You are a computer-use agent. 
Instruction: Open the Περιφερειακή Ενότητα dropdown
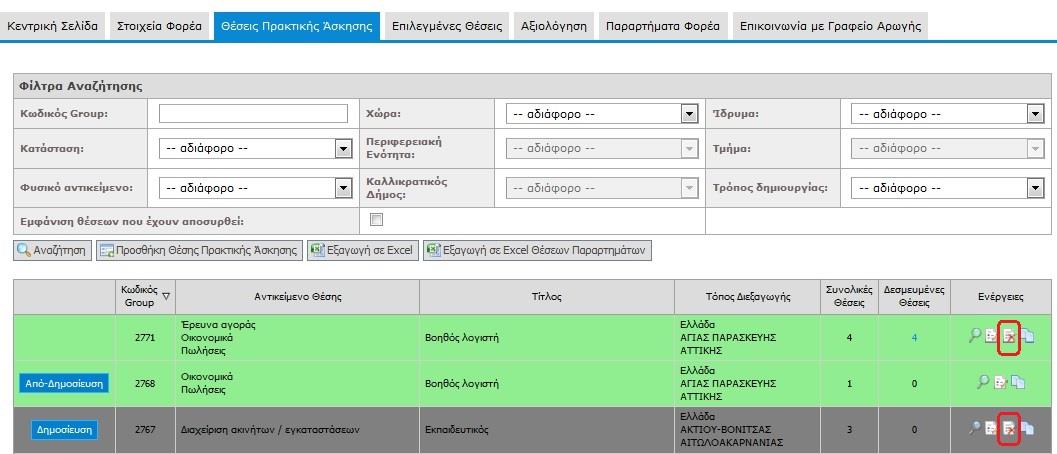coord(602,148)
